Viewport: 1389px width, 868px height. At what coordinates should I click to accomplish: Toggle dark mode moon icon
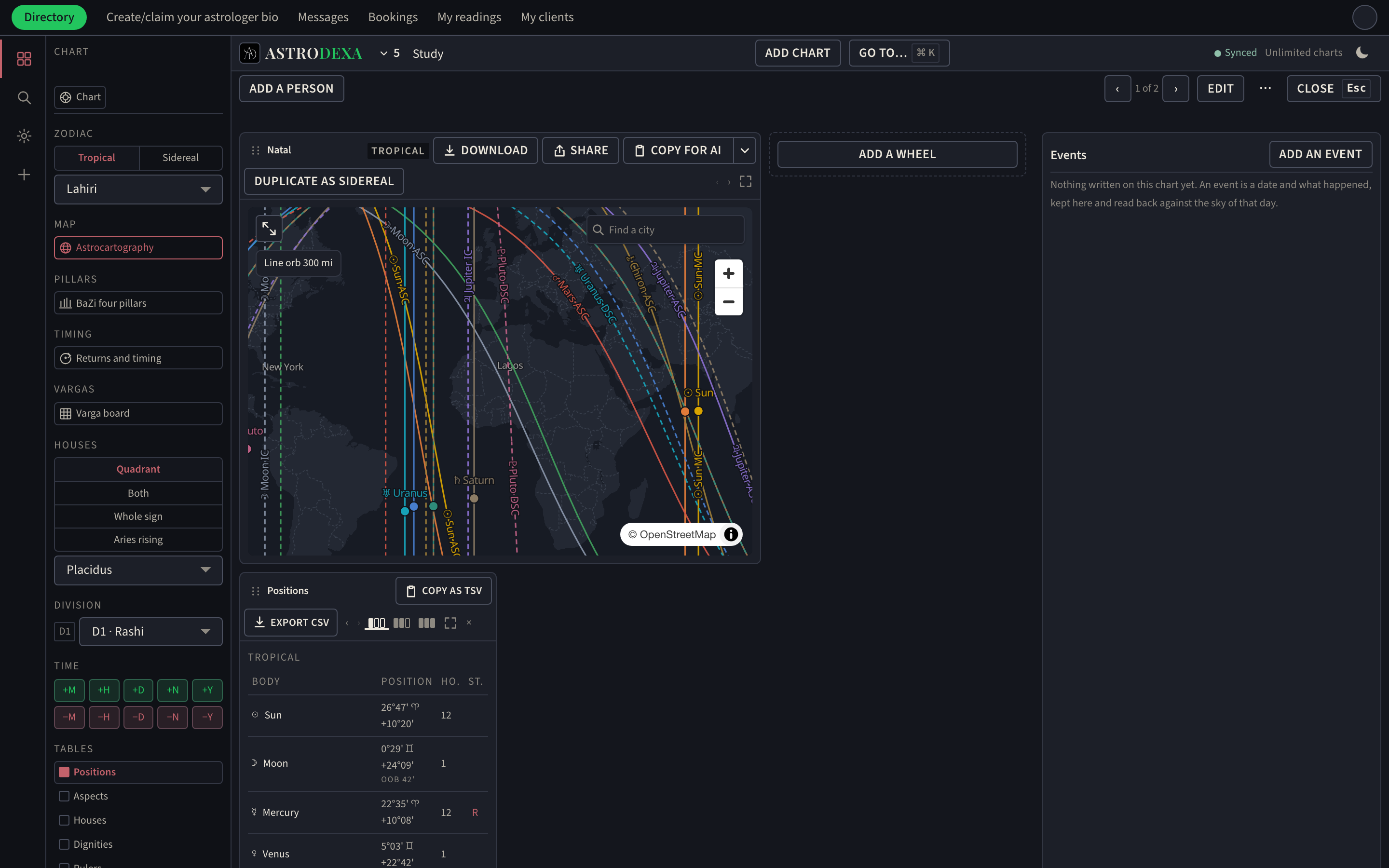[1362, 53]
